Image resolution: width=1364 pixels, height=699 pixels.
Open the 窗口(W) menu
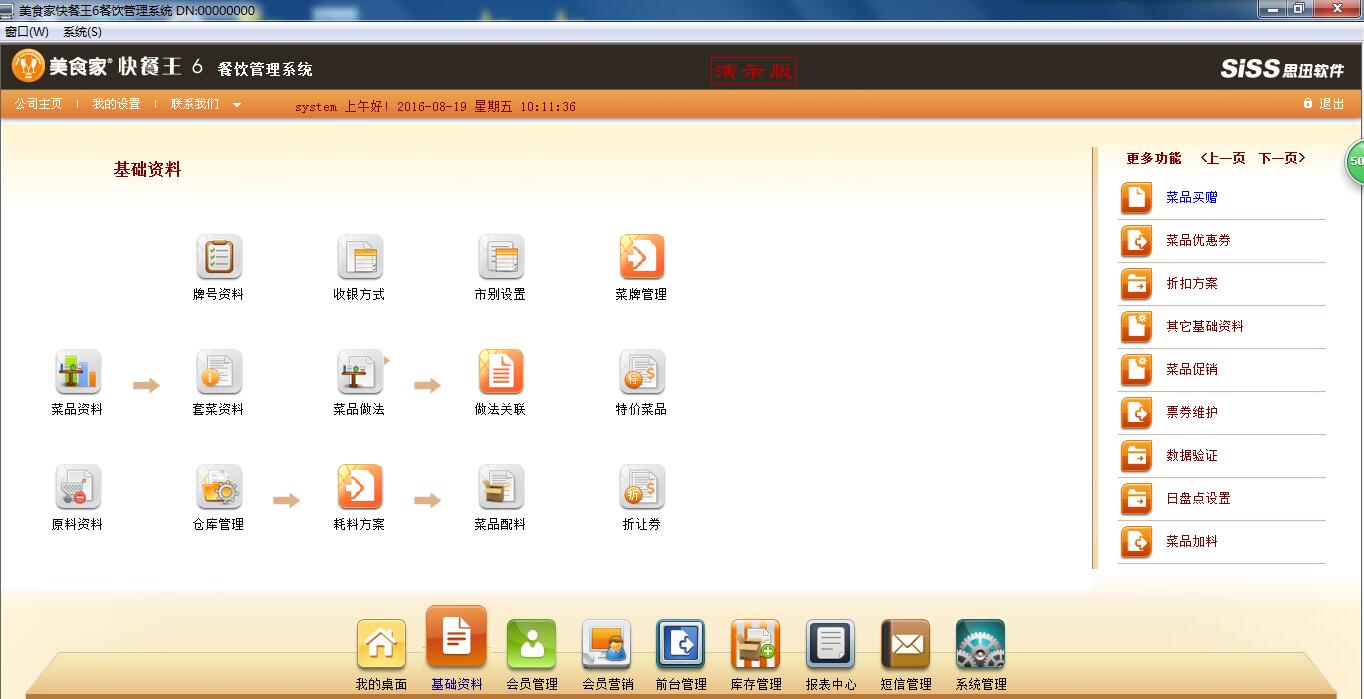click(27, 32)
